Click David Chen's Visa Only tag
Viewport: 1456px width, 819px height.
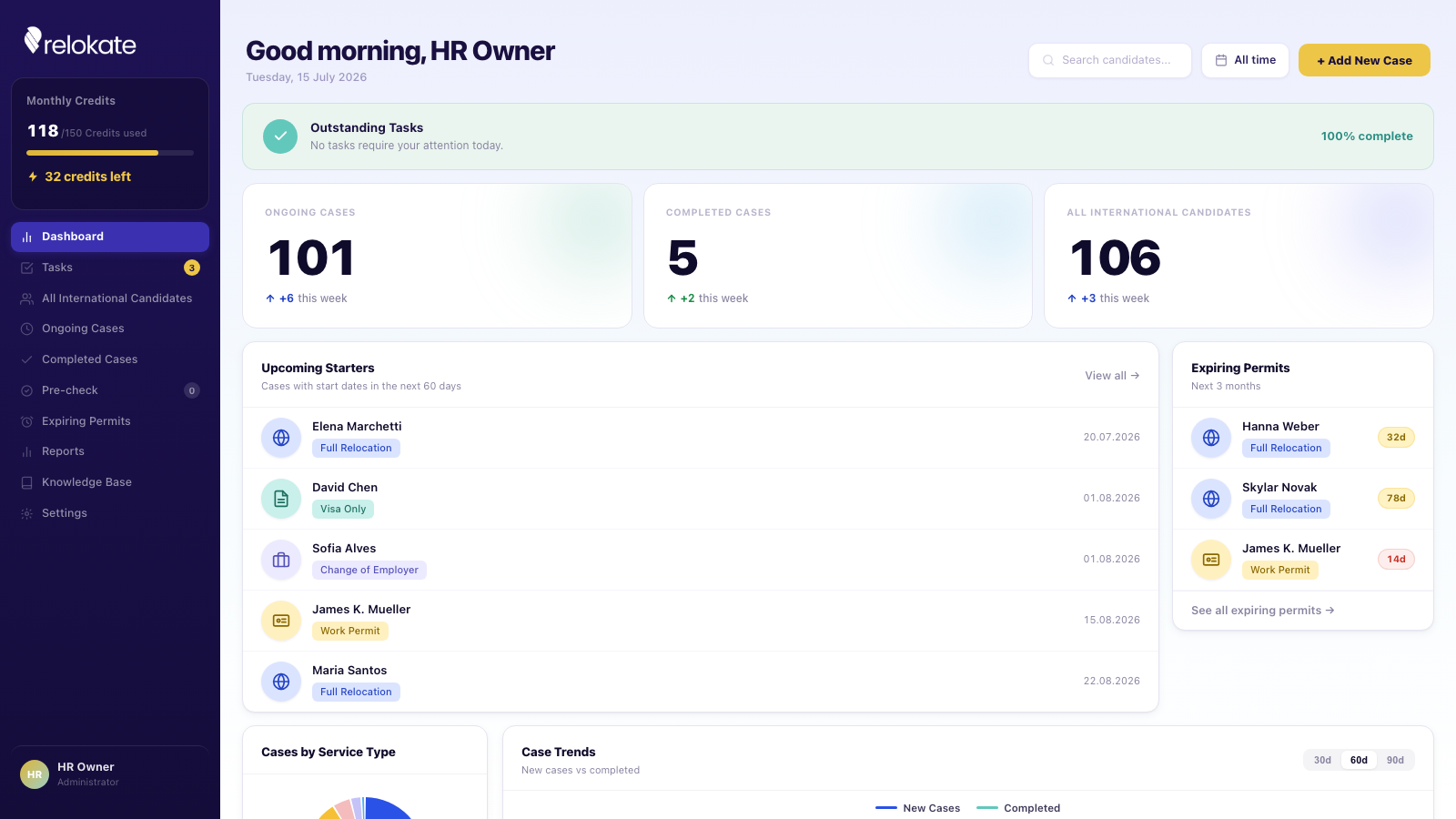click(343, 510)
